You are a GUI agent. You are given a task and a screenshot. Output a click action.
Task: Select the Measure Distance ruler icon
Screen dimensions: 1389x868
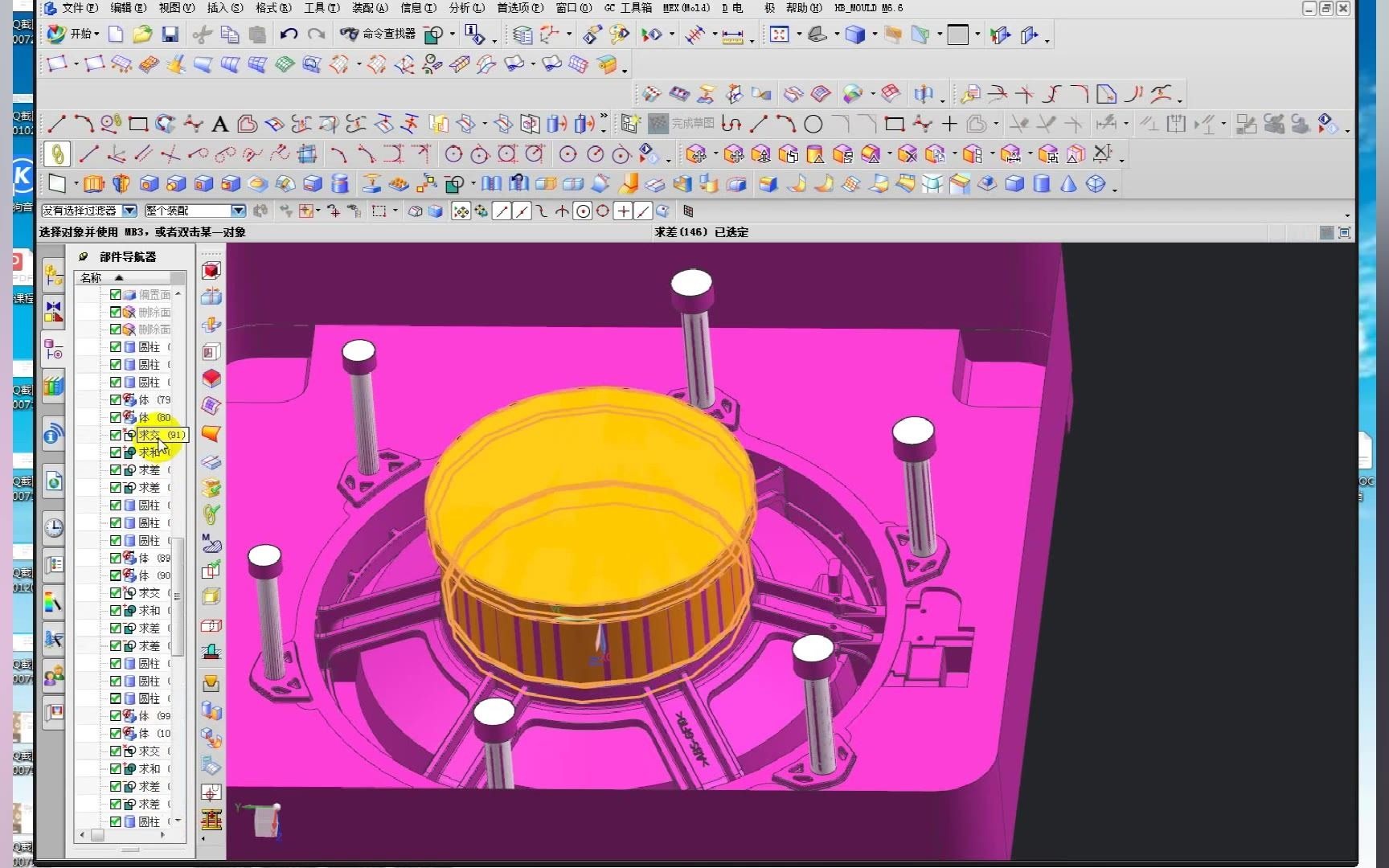click(x=732, y=35)
